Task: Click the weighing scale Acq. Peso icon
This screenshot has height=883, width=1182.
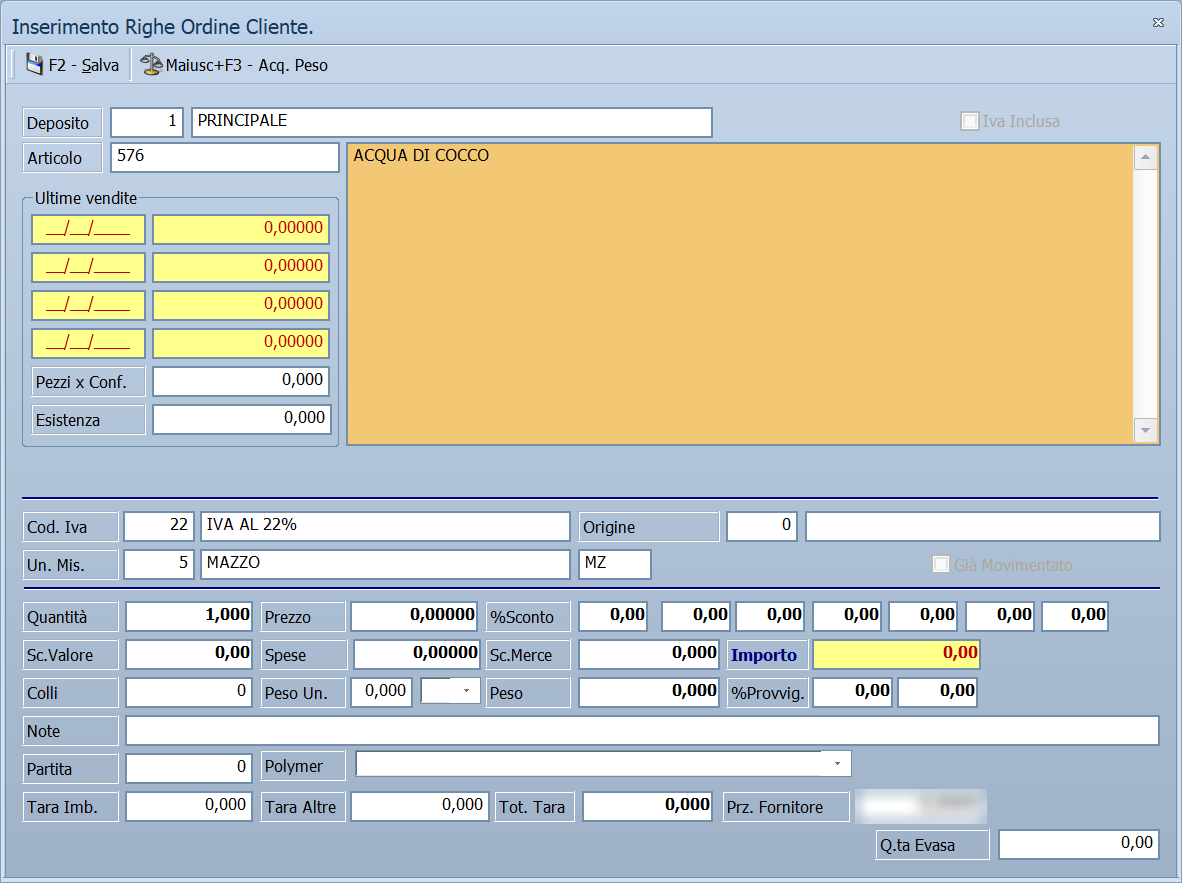Action: pyautogui.click(x=151, y=65)
